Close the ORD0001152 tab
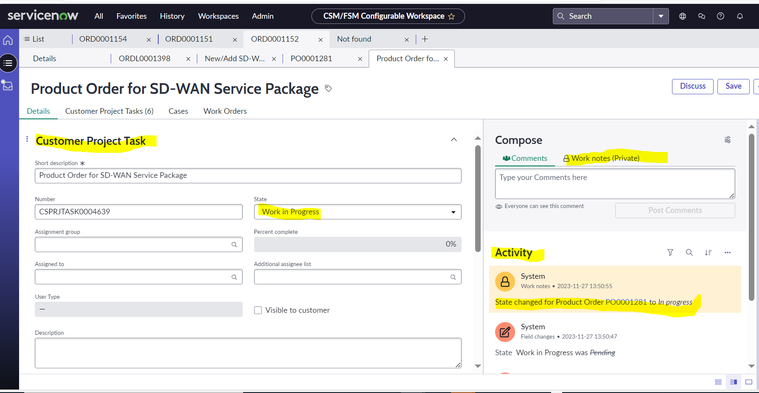The height and width of the screenshot is (393, 759). [x=320, y=40]
